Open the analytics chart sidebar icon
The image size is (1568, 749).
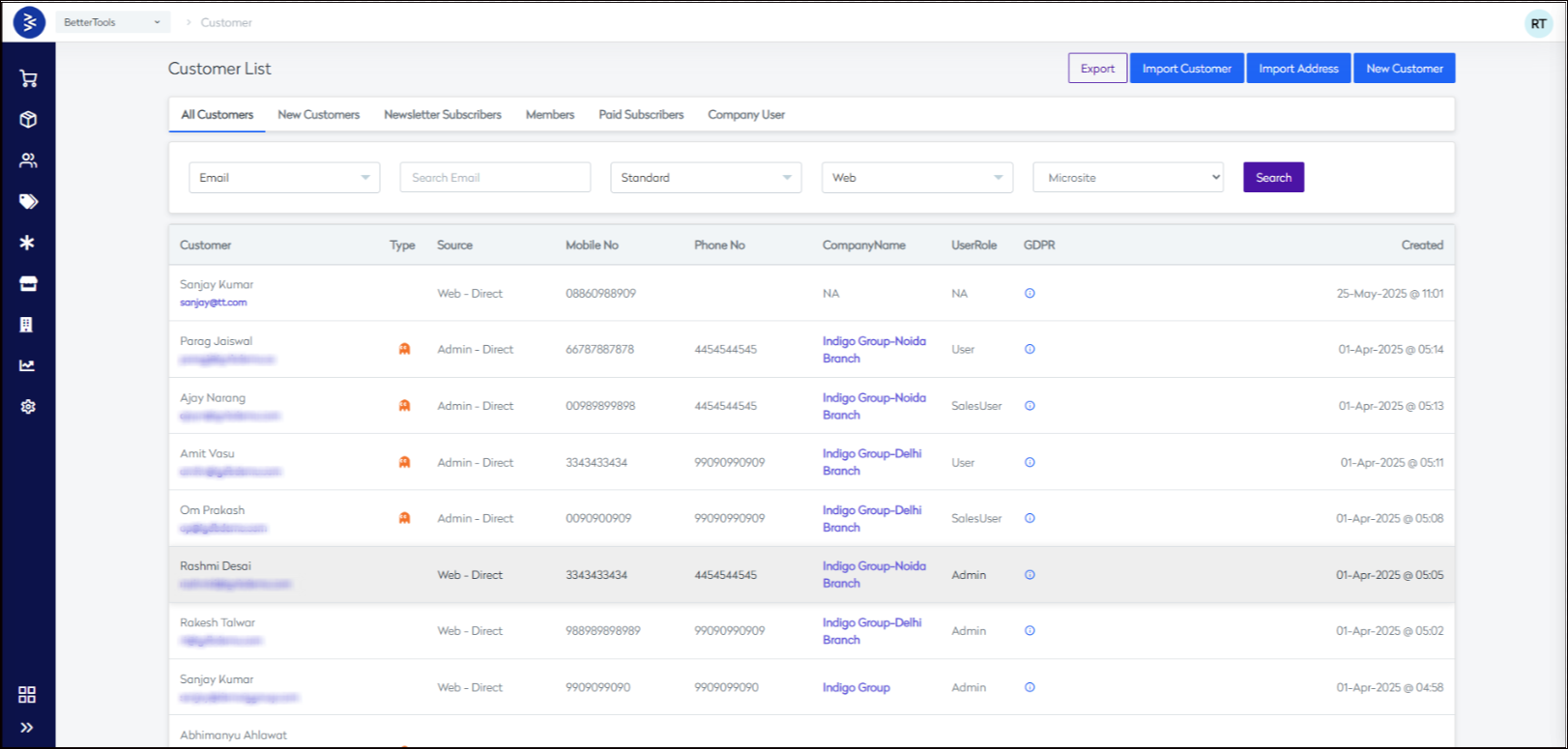click(28, 365)
